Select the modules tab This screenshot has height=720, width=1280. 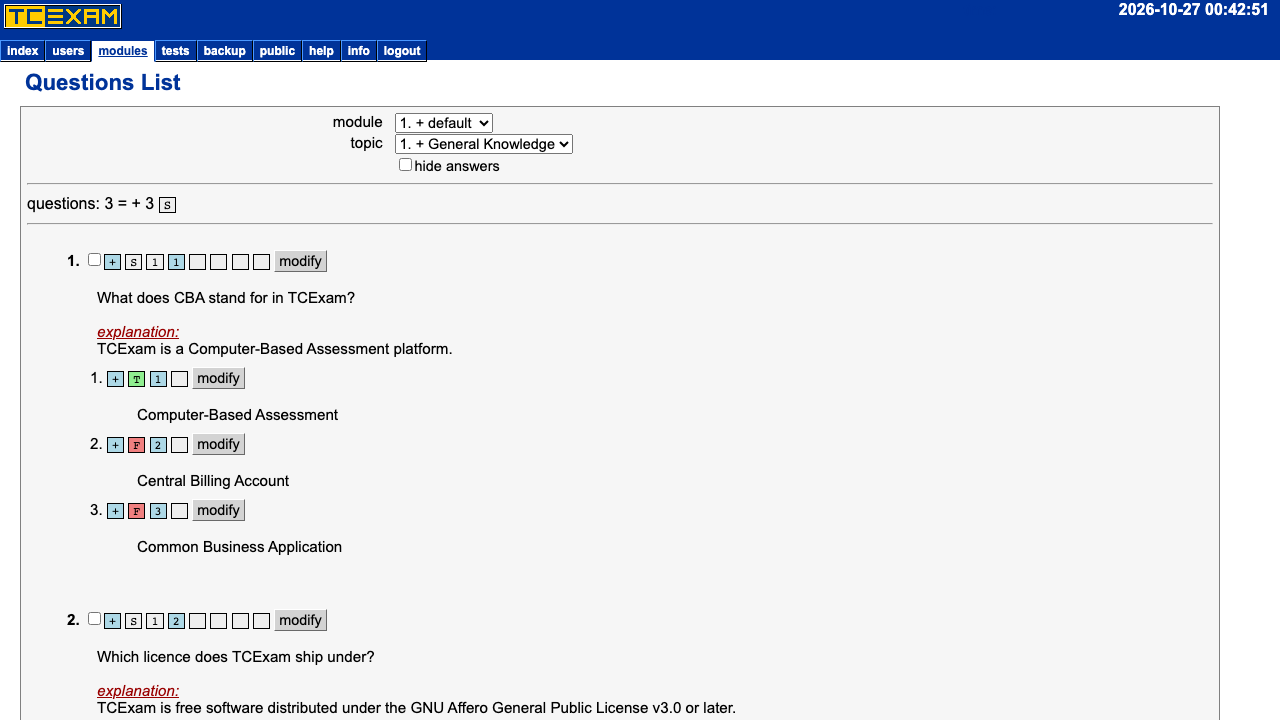coord(123,51)
